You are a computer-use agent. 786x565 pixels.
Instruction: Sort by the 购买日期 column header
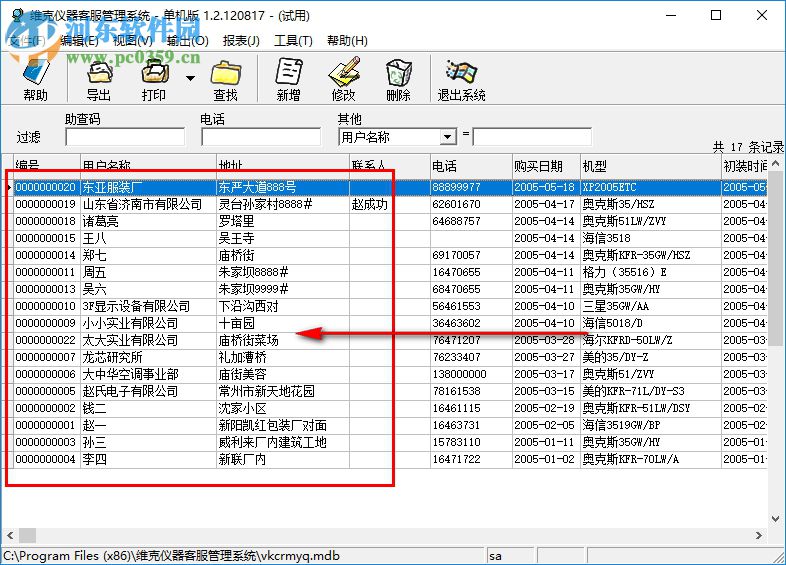(546, 166)
